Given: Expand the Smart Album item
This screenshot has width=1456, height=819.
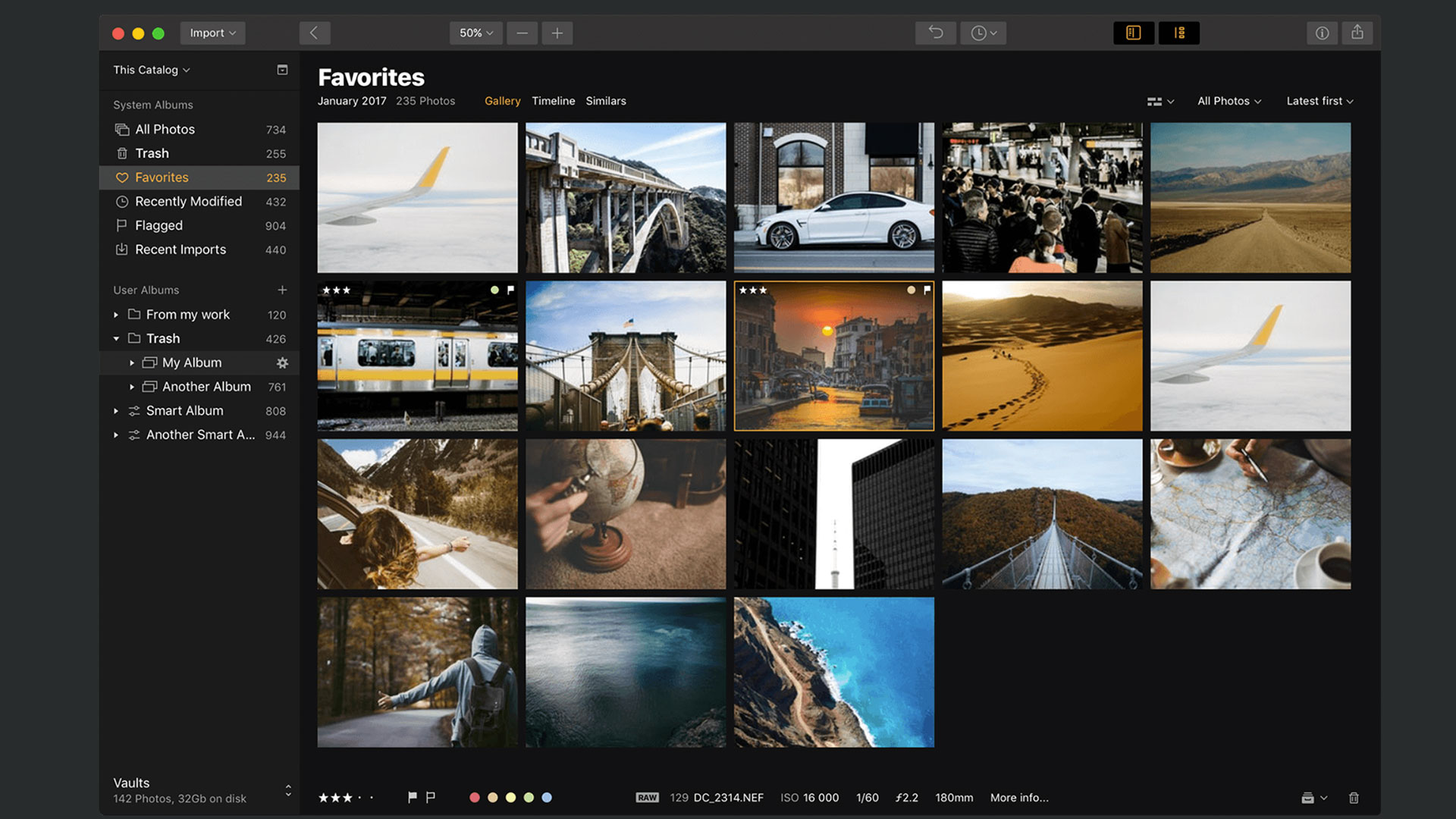Looking at the screenshot, I should pos(116,411).
